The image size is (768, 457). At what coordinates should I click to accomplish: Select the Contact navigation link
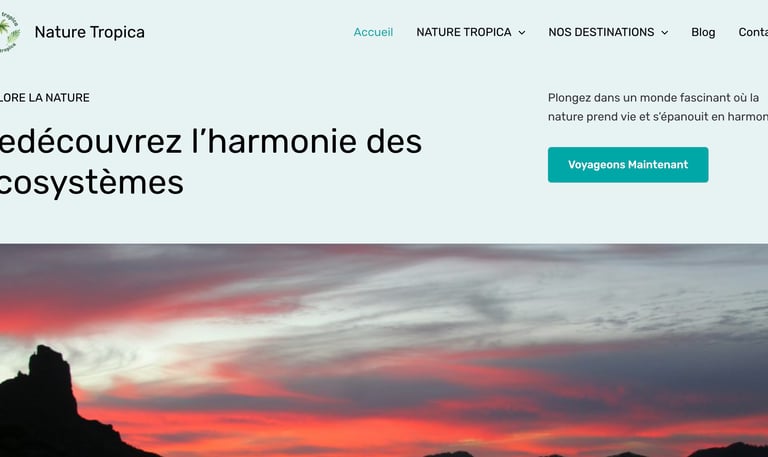tap(753, 32)
